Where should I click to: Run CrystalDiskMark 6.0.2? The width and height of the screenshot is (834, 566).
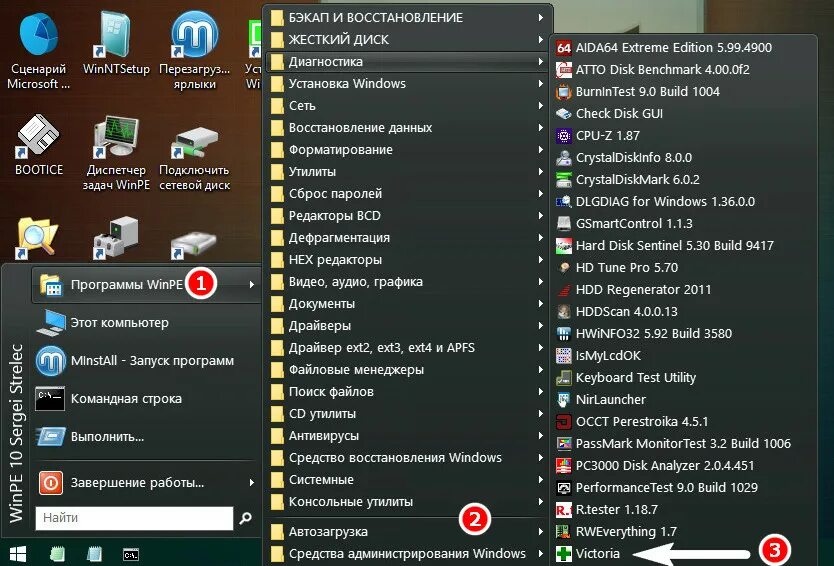tap(684, 180)
